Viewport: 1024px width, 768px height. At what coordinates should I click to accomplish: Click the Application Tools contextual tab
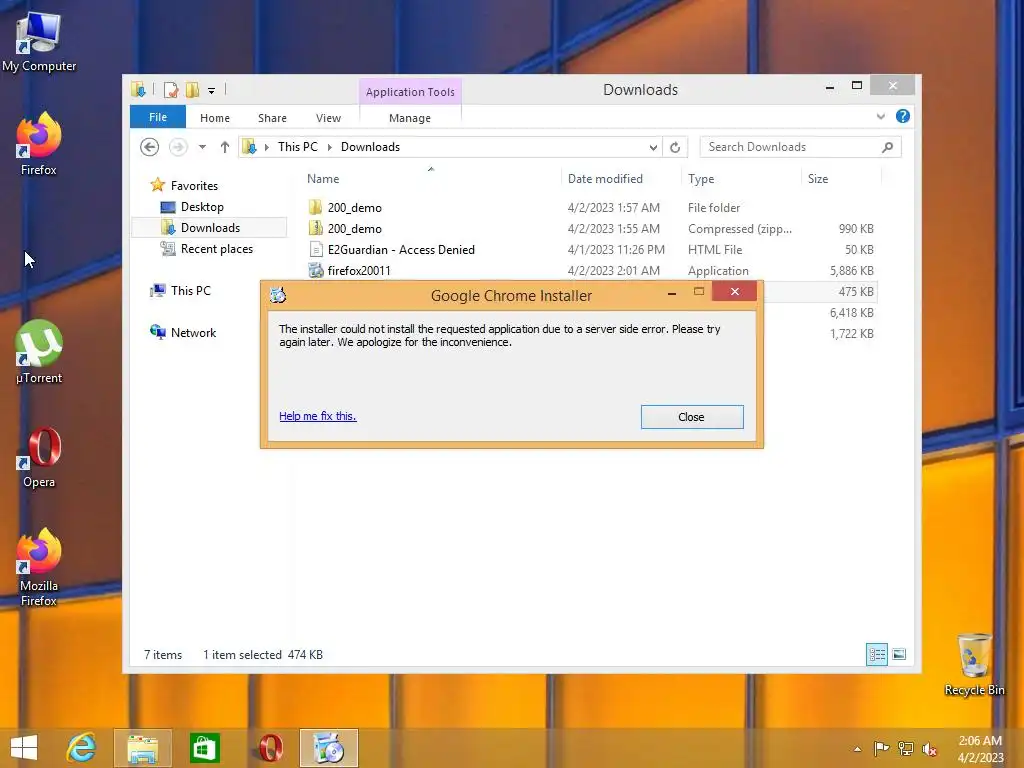pos(410,91)
